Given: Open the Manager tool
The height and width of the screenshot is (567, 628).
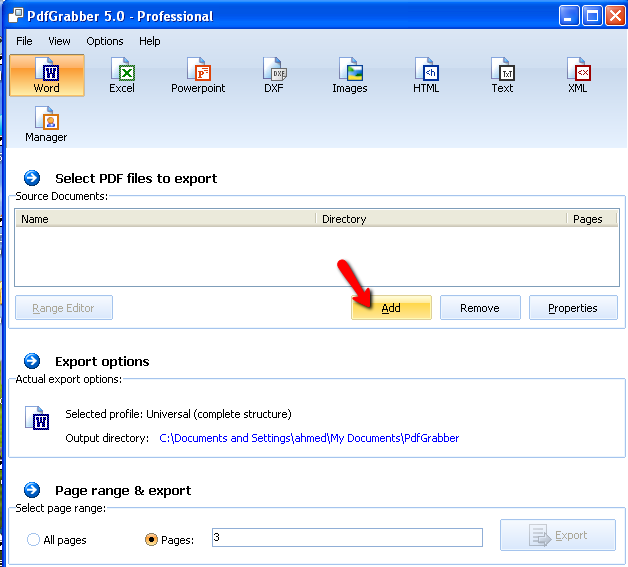Looking at the screenshot, I should [x=46, y=124].
